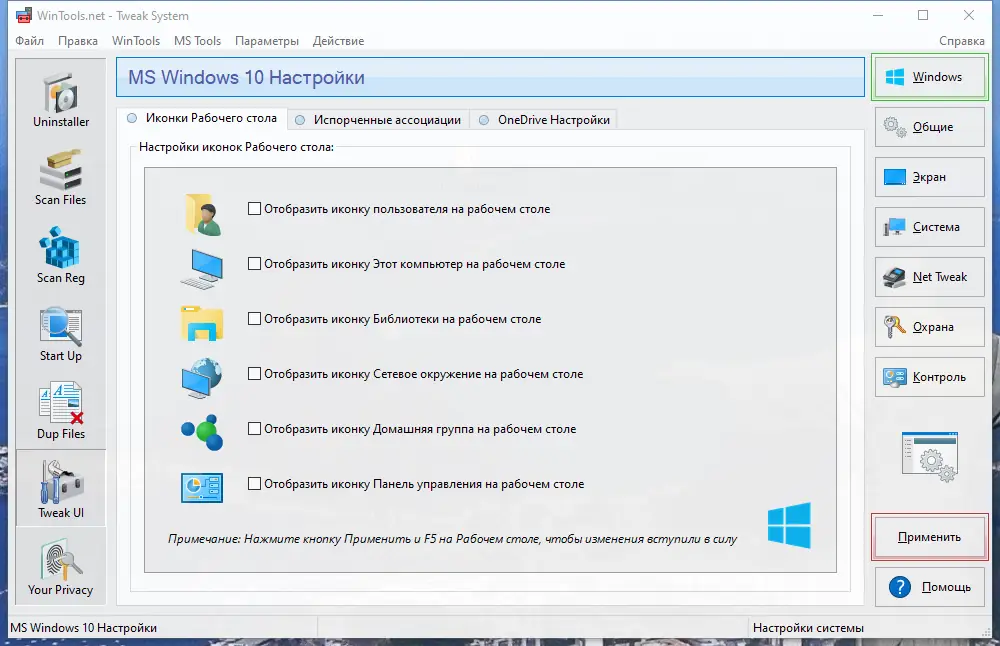Open the MS Tools menu
This screenshot has width=1000, height=646.
[197, 41]
